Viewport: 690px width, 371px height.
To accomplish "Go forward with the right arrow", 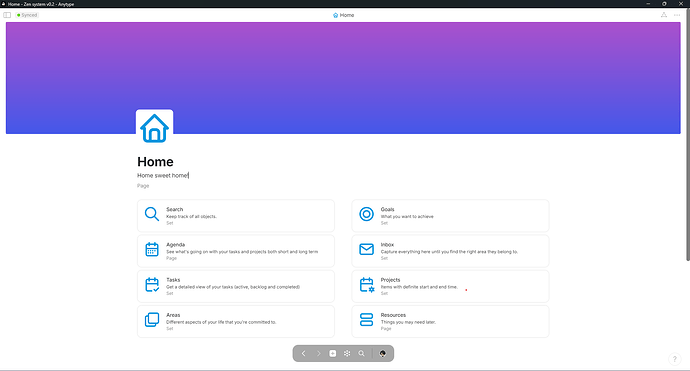I will coord(318,353).
